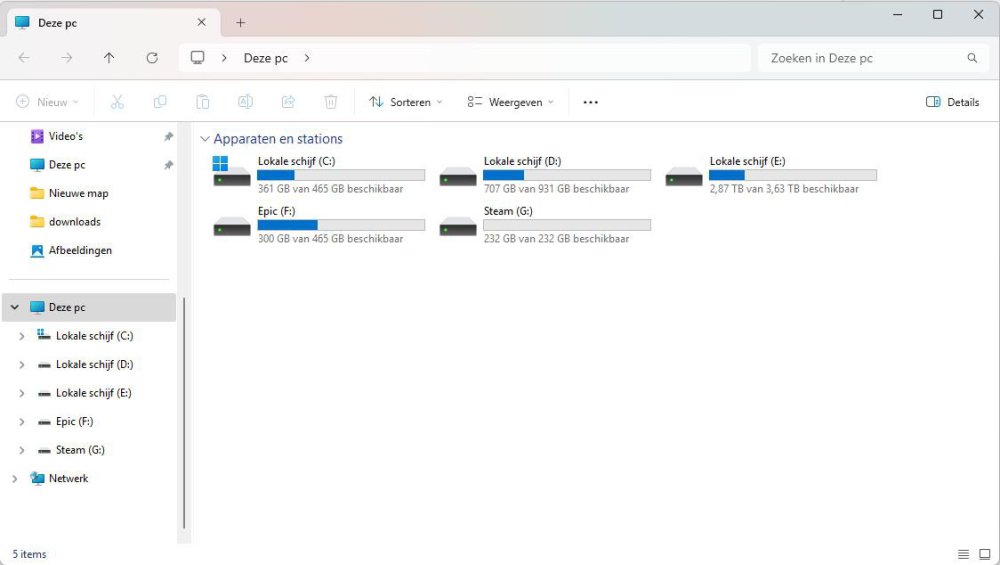This screenshot has width=1000, height=565.
Task: Expand Lokale schijf (D:) in the tree
Action: (x=22, y=365)
